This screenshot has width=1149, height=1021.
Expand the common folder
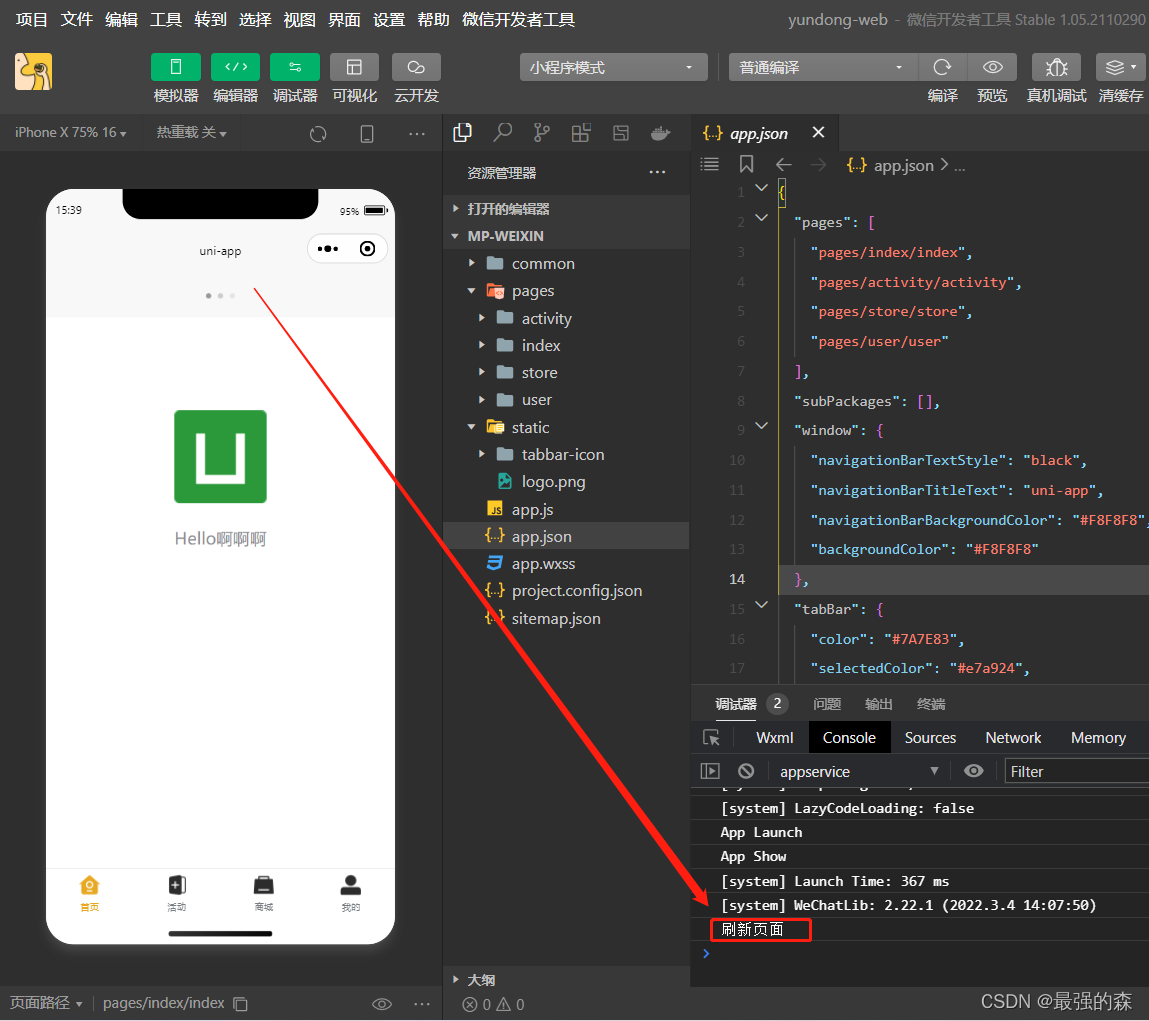(x=566, y=263)
